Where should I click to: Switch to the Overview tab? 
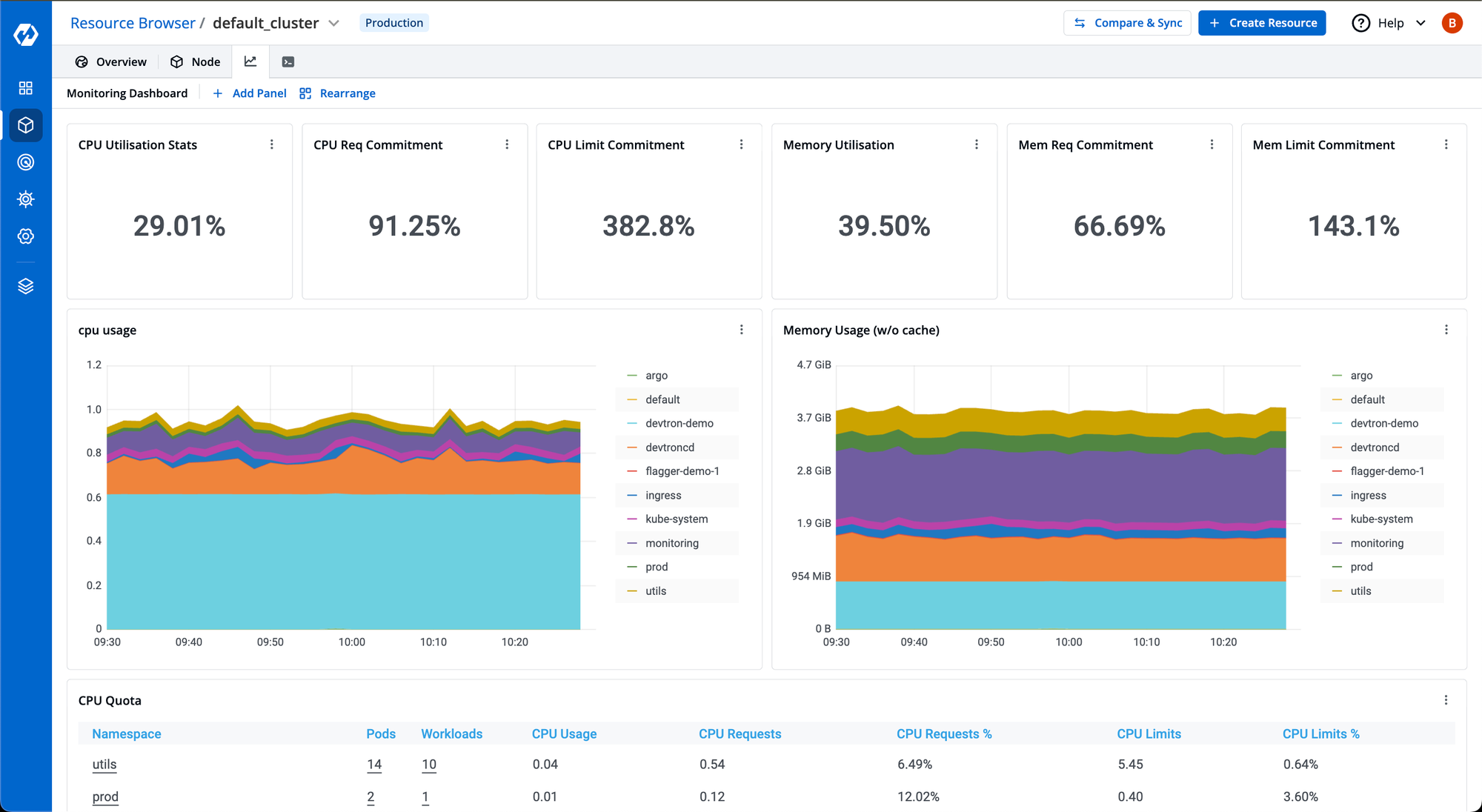(x=111, y=61)
